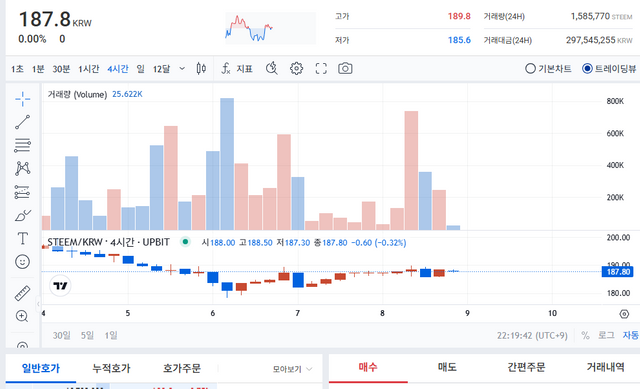Image resolution: width=640 pixels, height=389 pixels.
Task: Set interval to 1분
Action: click(38, 69)
